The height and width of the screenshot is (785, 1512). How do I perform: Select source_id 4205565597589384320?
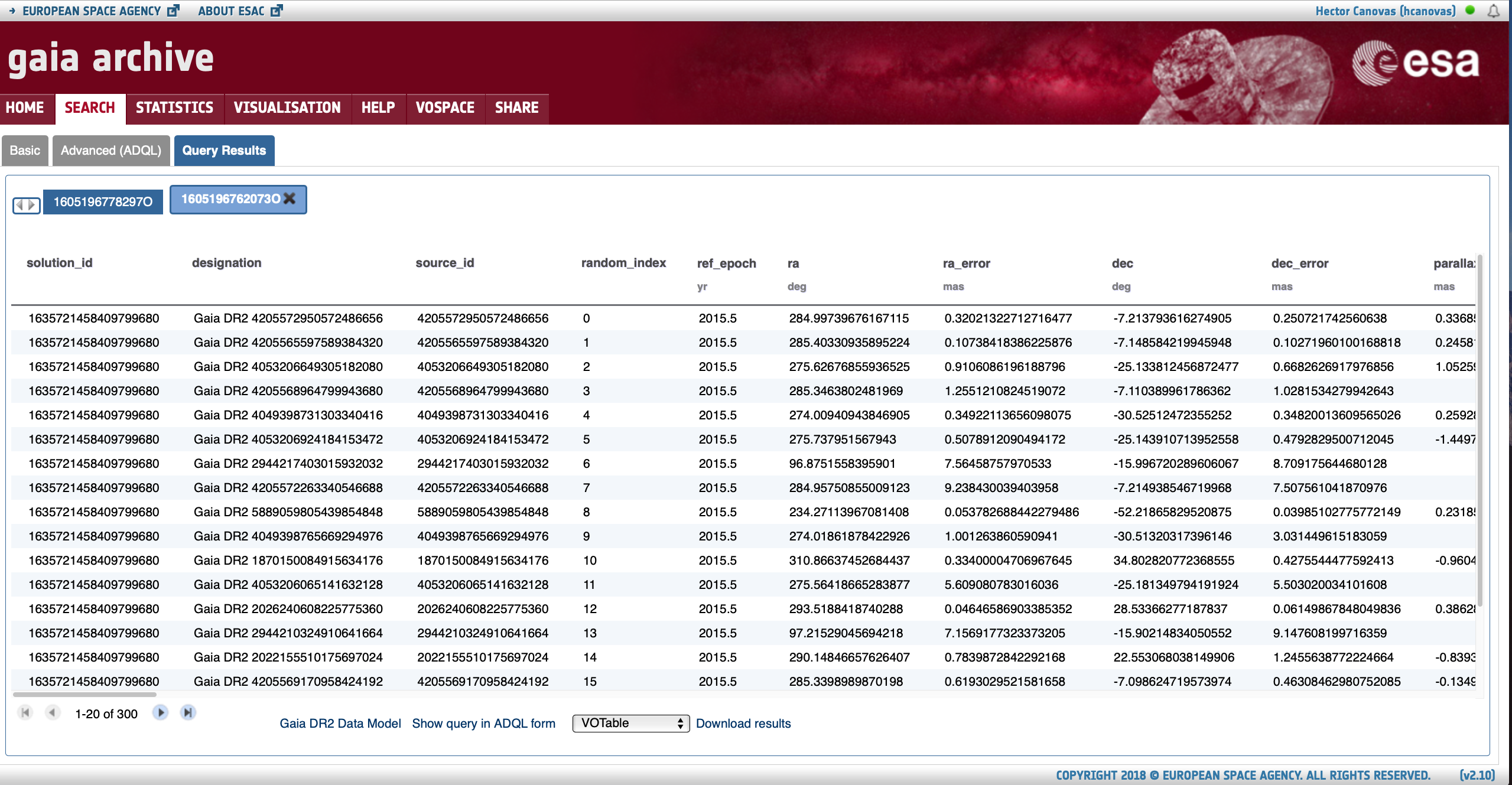(483, 343)
